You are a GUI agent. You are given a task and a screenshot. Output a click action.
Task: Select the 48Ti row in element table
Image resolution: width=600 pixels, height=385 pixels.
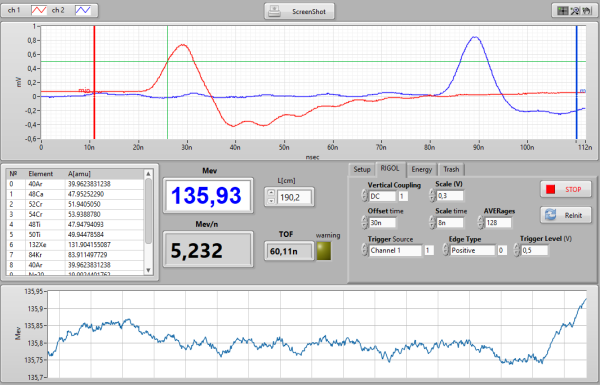(75, 225)
